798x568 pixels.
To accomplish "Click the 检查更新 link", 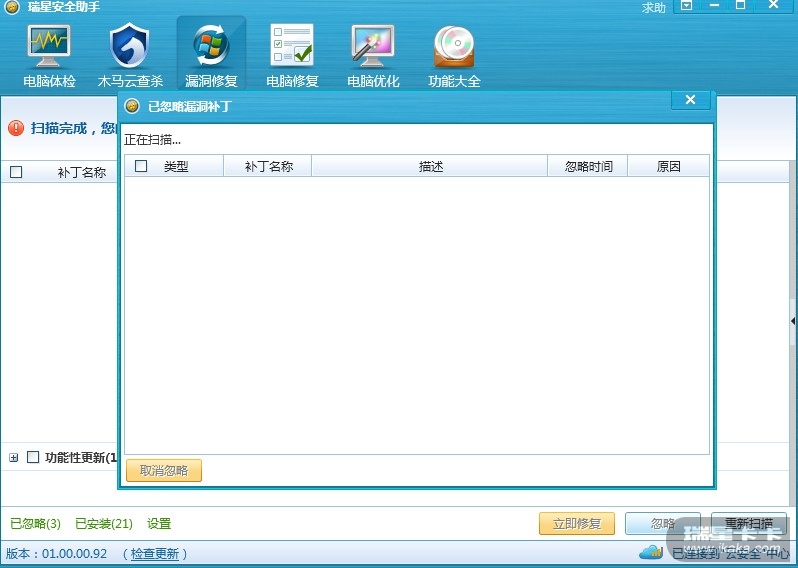I will (x=155, y=553).
